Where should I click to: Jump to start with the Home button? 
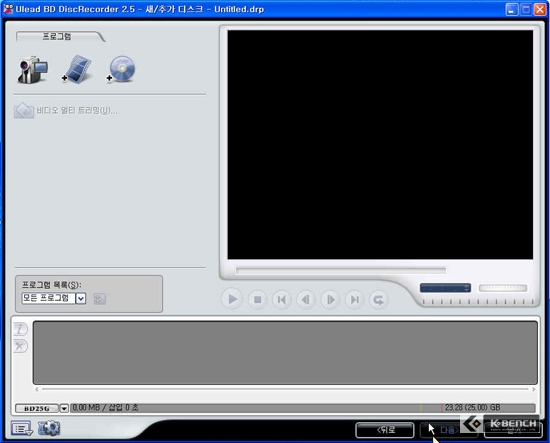coord(281,300)
